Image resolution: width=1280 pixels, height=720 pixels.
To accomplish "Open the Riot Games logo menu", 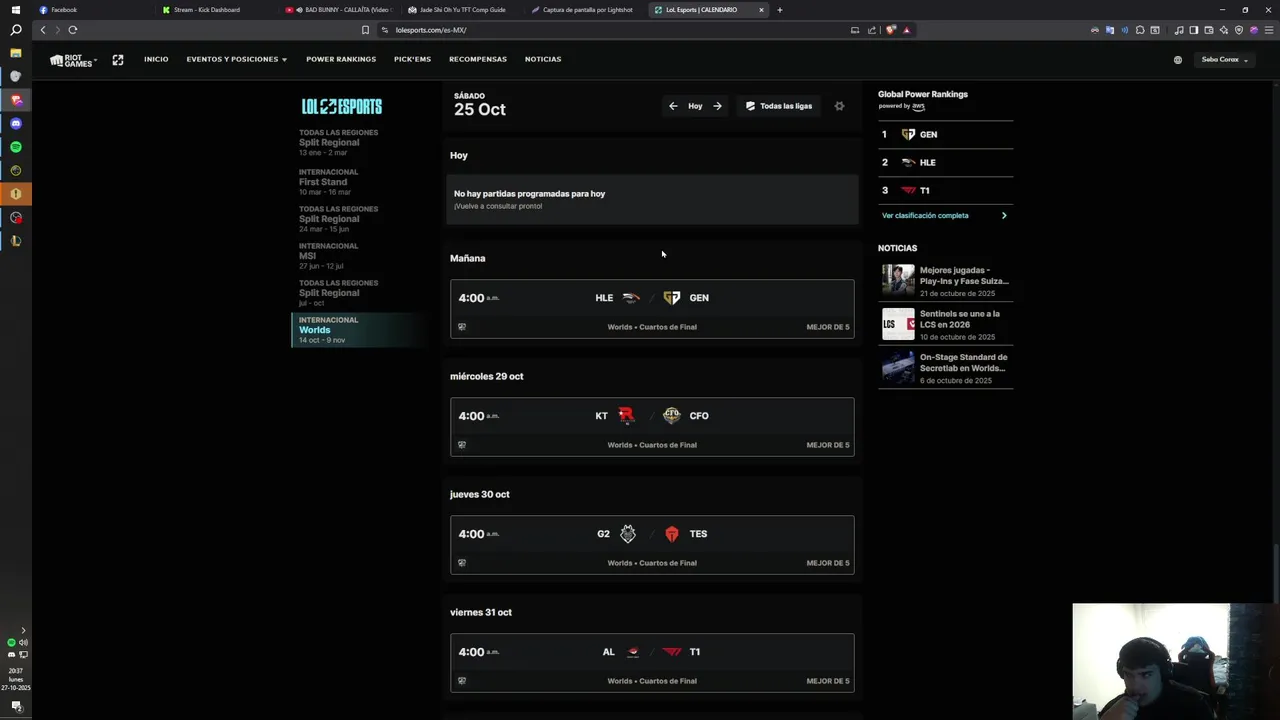I will click(x=72, y=60).
